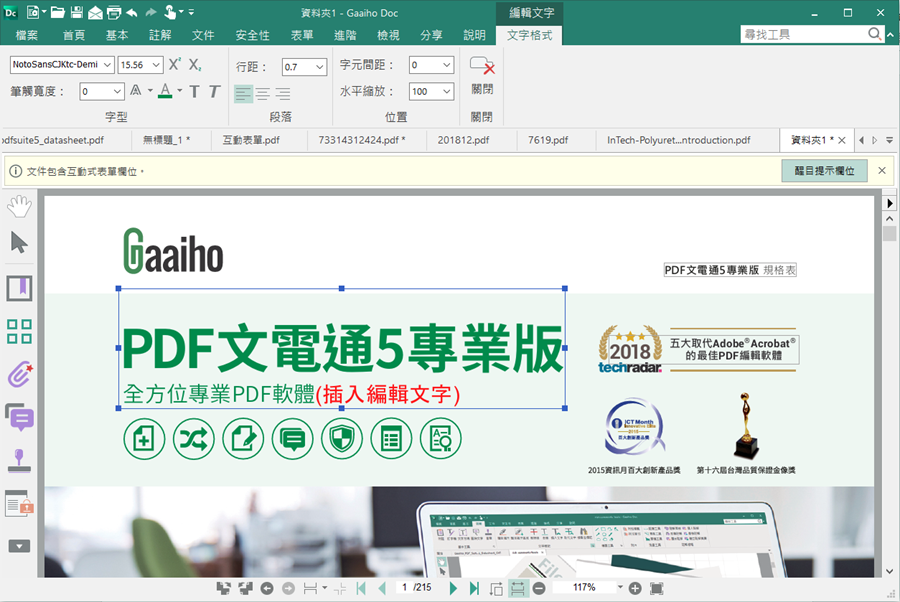Image resolution: width=900 pixels, height=602 pixels.
Task: Click the 關閉 close editing button
Action: pyautogui.click(x=482, y=75)
